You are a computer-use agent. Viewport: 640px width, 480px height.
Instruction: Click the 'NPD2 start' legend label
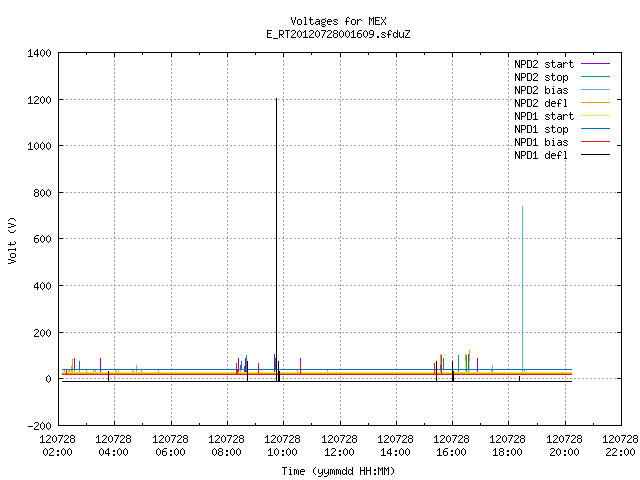click(x=544, y=64)
